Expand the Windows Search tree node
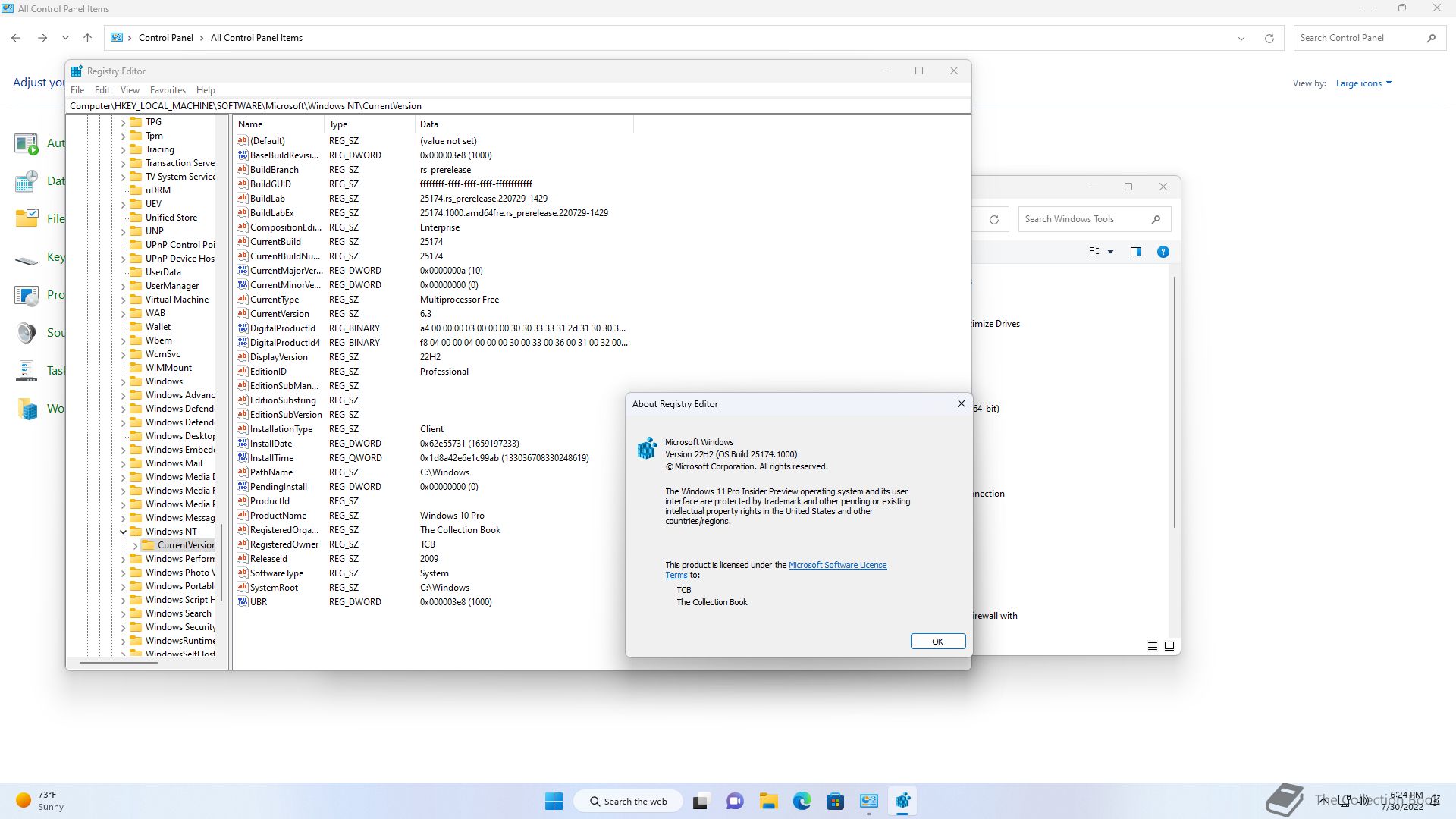This screenshot has width=1456, height=819. 123,613
